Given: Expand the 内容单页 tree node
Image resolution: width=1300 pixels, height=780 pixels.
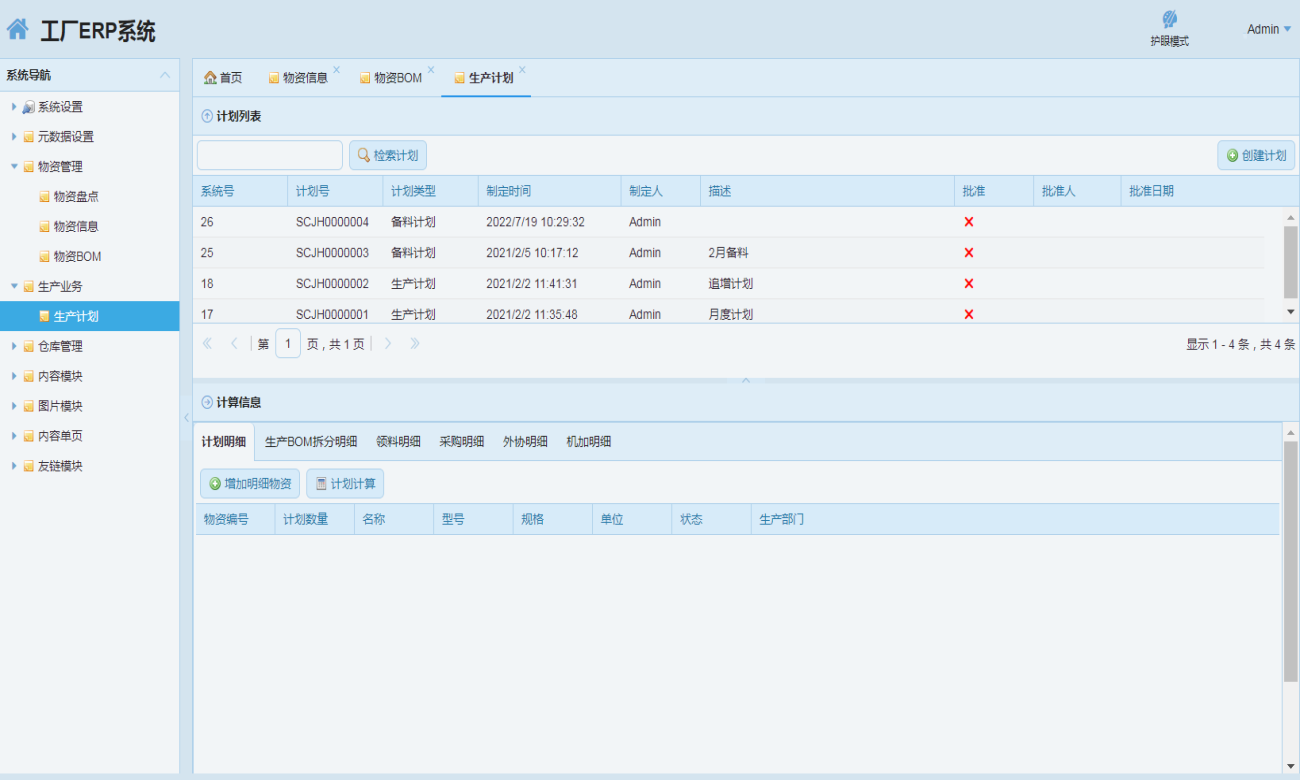Looking at the screenshot, I should point(14,436).
